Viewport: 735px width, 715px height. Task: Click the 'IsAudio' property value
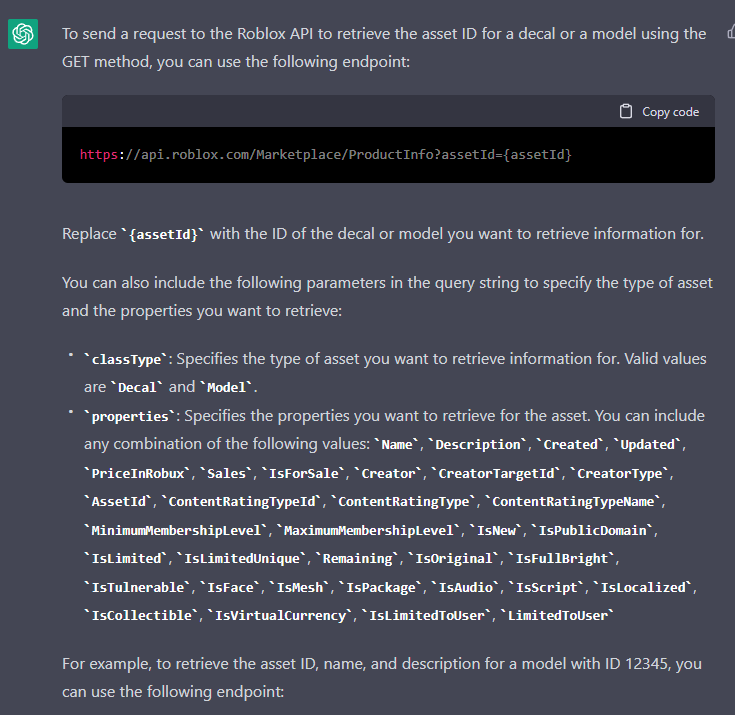pos(465,588)
